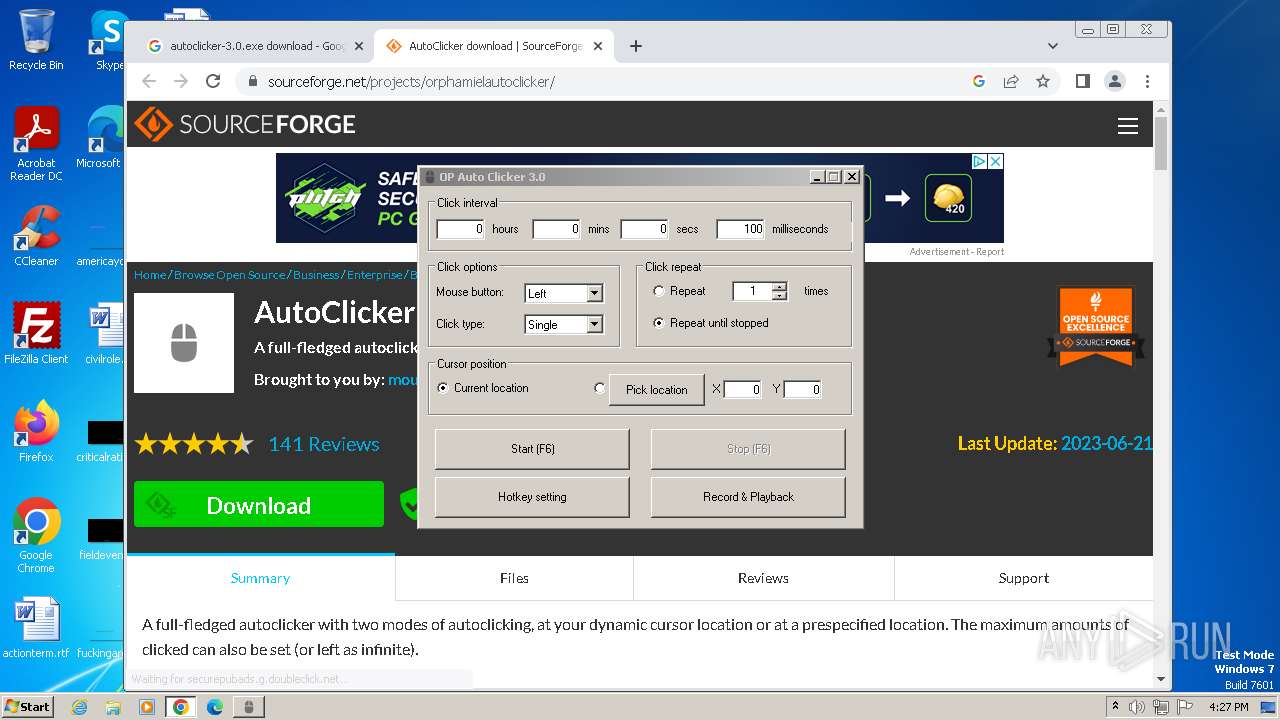Viewport: 1280px width, 720px height.
Task: Click the X coordinate field
Action: click(x=743, y=389)
